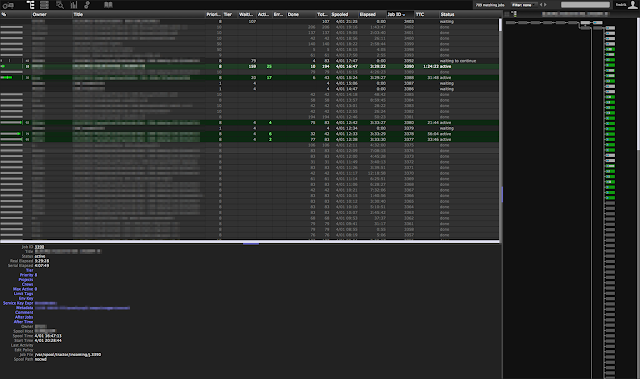This screenshot has width=640, height=379.
Task: Sort by the Waiting column header
Action: pyautogui.click(x=247, y=14)
